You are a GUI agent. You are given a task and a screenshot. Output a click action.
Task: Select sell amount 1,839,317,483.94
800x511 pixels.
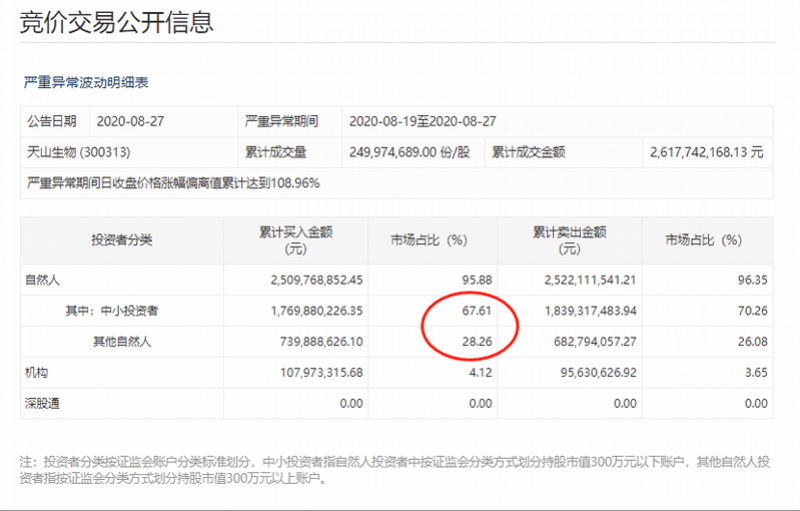(x=590, y=311)
